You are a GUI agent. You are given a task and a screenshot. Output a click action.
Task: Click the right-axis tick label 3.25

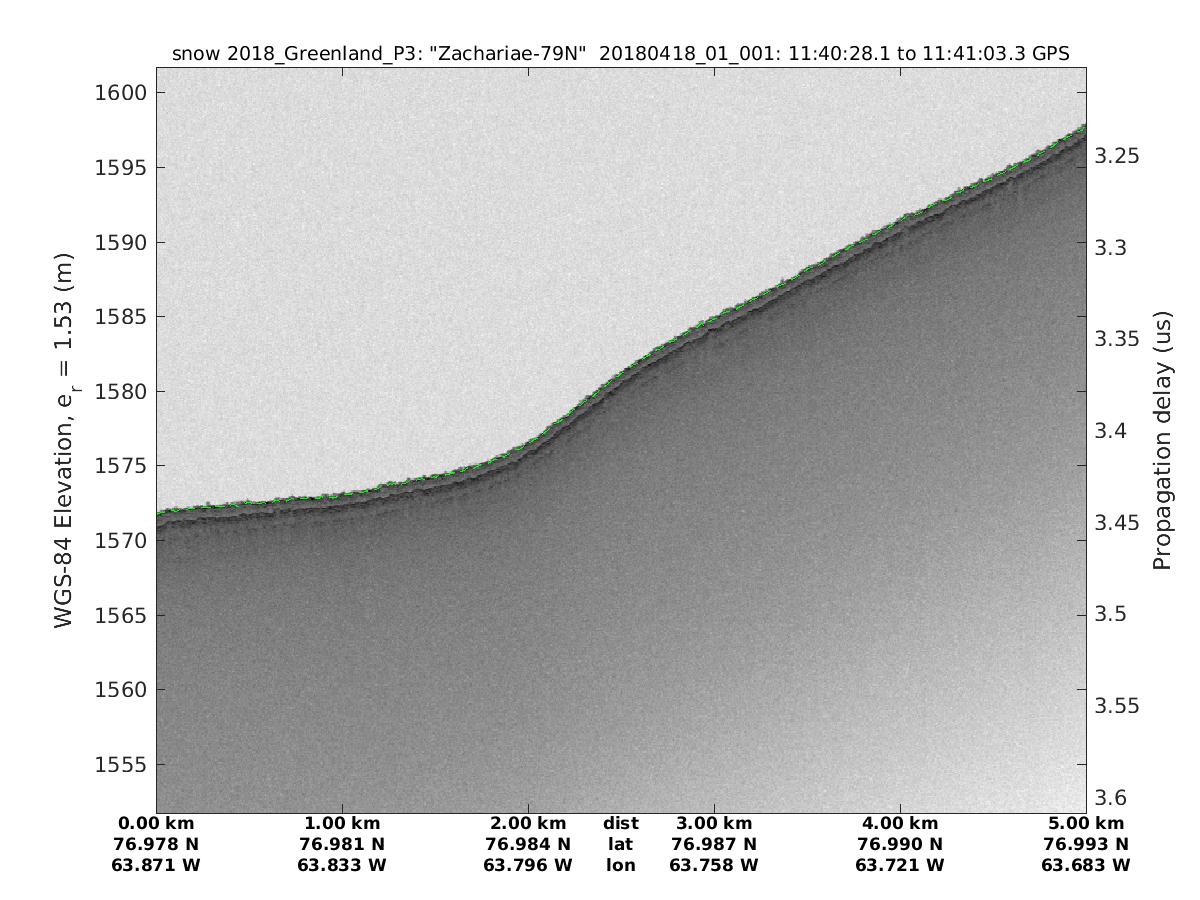pos(1116,156)
